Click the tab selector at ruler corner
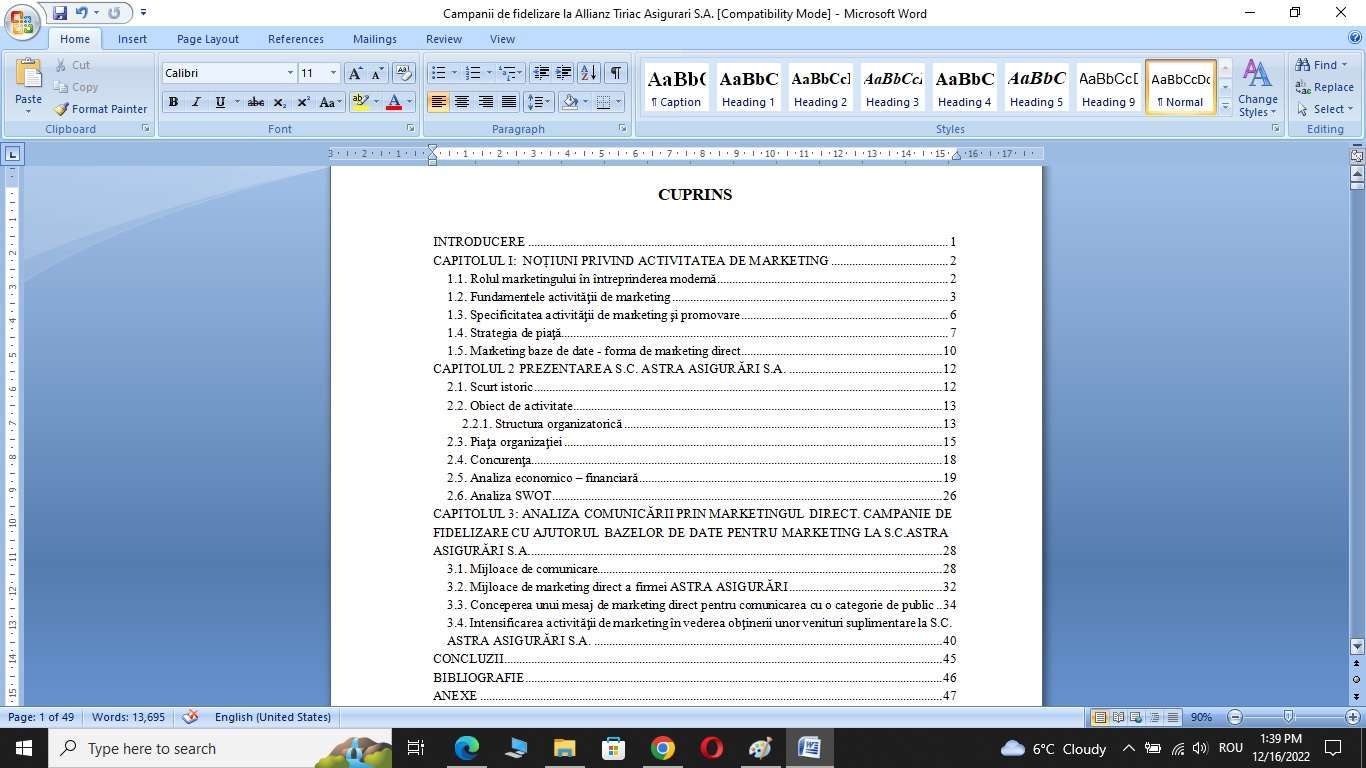This screenshot has width=1366, height=768. coord(12,154)
